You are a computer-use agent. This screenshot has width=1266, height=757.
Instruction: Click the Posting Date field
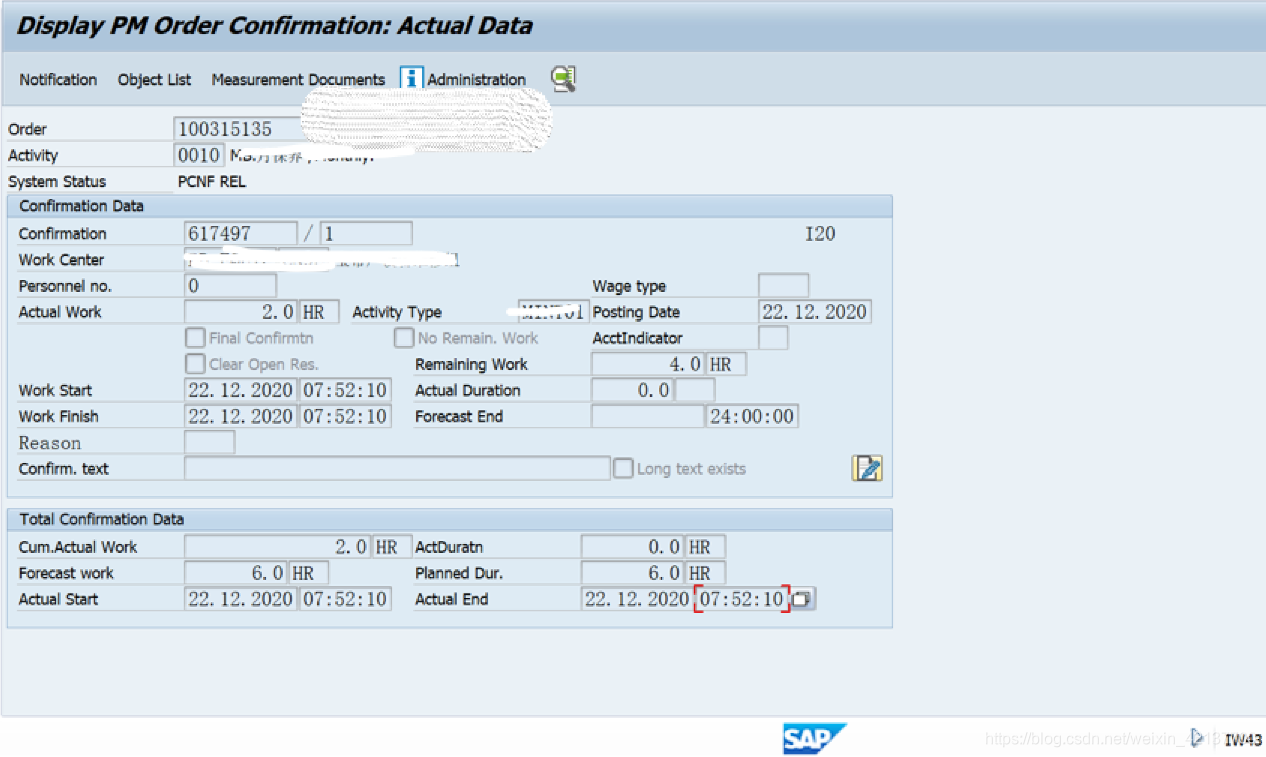[x=814, y=312]
